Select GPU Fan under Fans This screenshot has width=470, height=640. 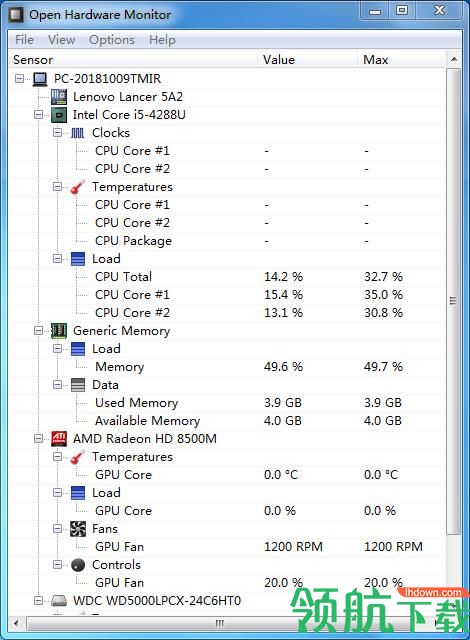227,547
